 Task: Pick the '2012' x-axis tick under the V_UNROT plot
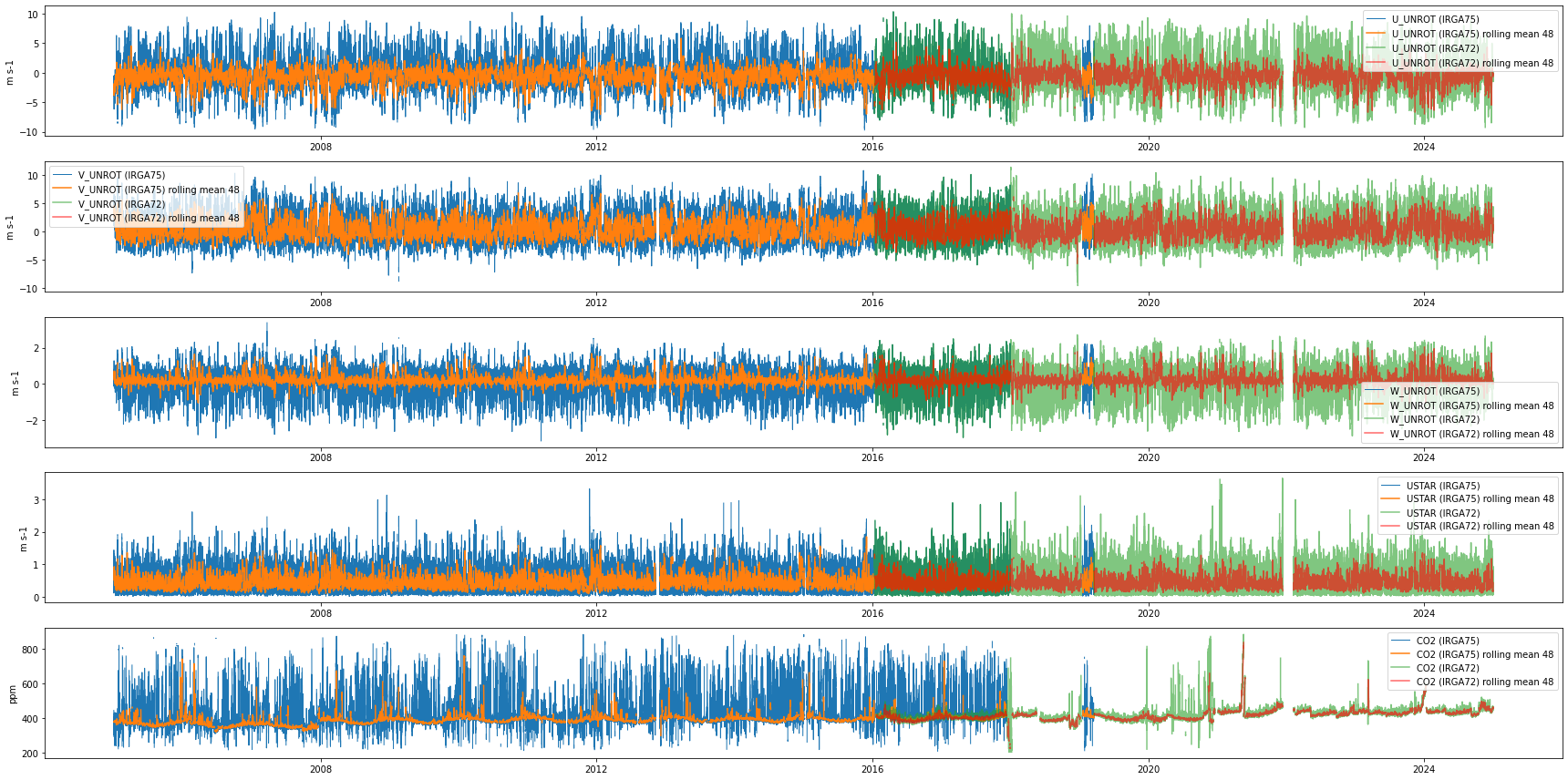pyautogui.click(x=596, y=303)
